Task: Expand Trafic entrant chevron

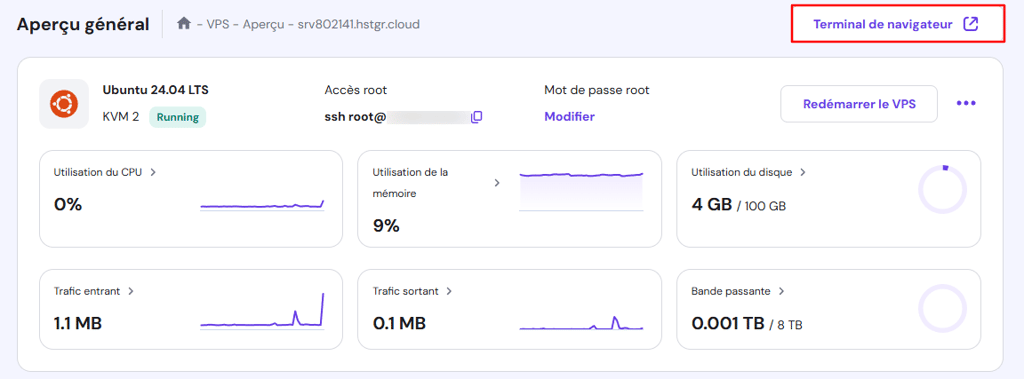Action: pos(131,291)
